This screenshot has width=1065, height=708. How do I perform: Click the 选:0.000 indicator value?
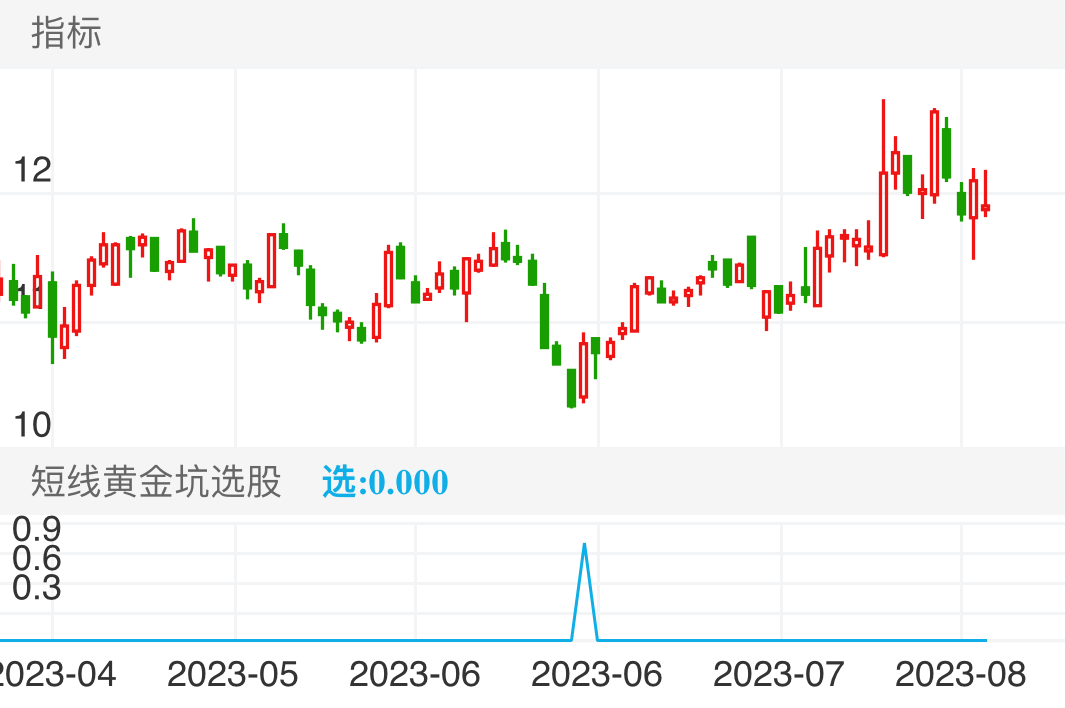pyautogui.click(x=385, y=482)
